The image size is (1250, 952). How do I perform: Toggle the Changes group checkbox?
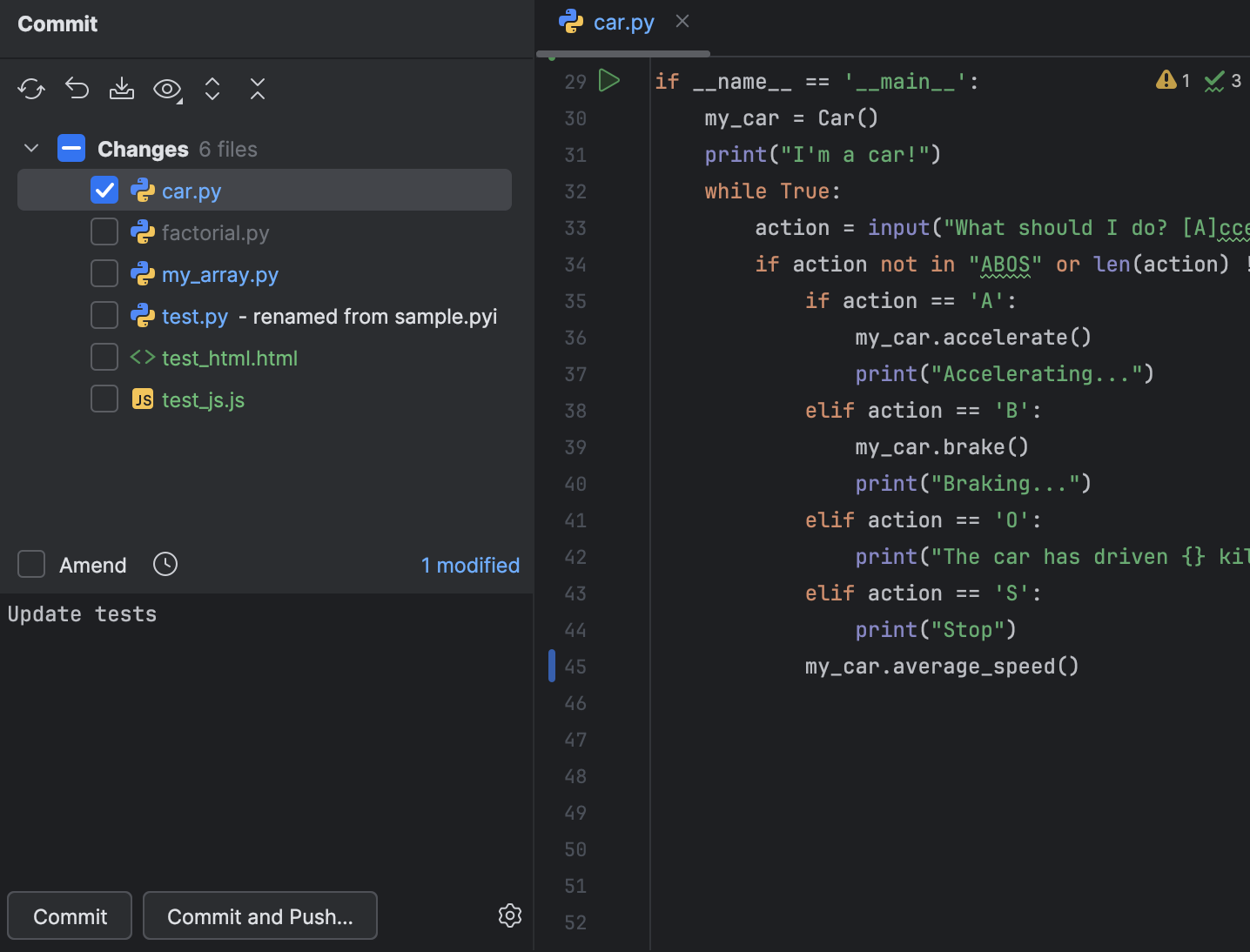coord(71,148)
